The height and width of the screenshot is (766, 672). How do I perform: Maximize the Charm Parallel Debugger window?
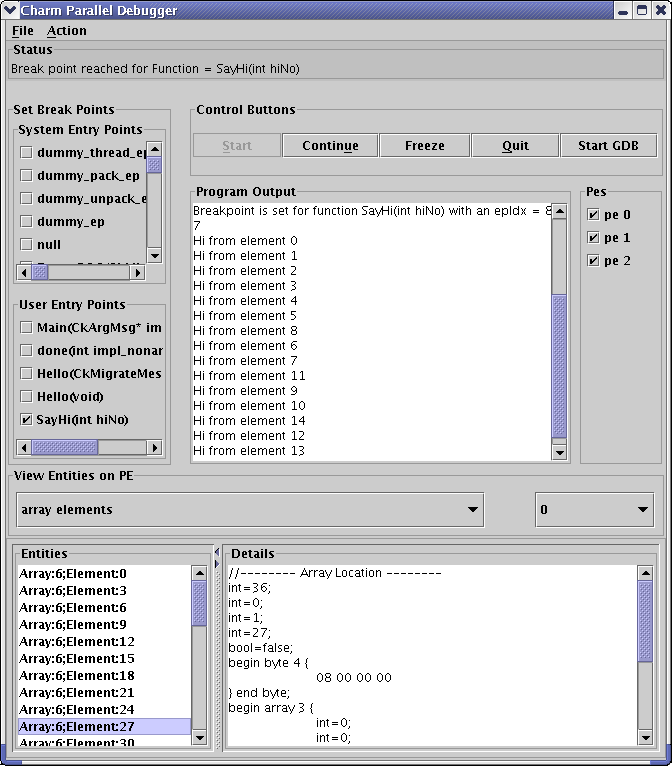click(642, 10)
